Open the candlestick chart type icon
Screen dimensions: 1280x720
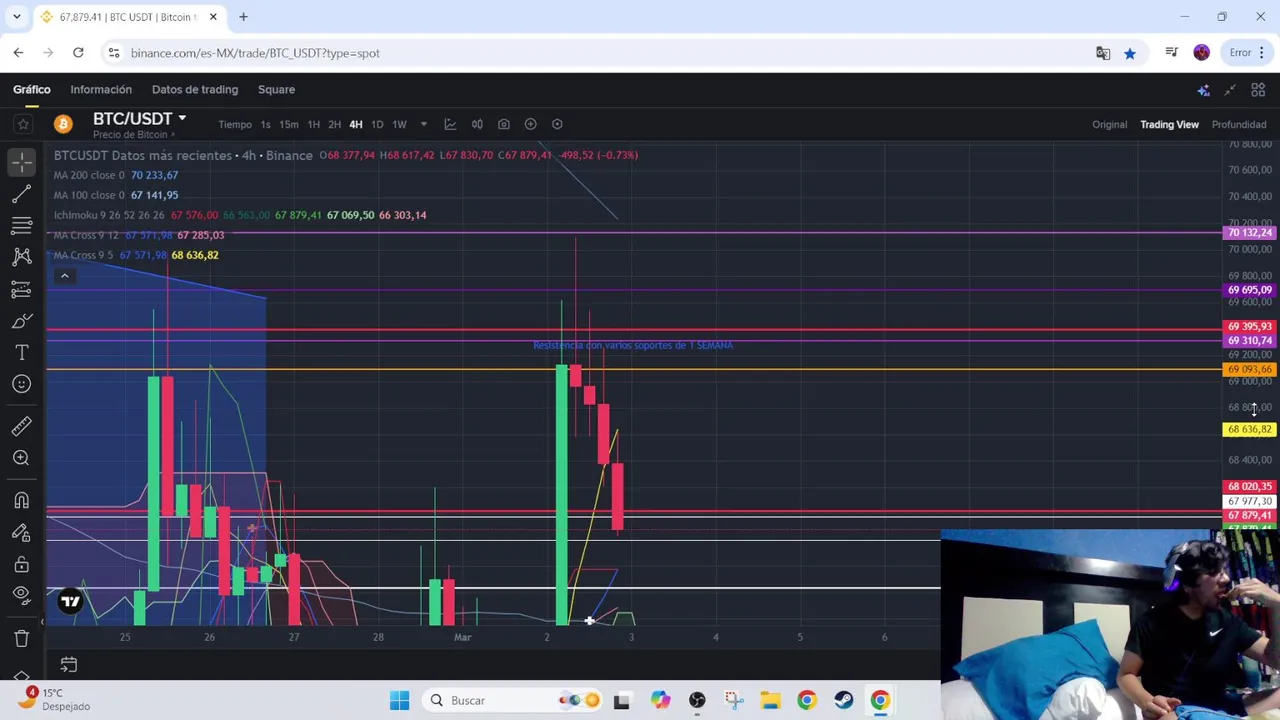[x=477, y=124]
